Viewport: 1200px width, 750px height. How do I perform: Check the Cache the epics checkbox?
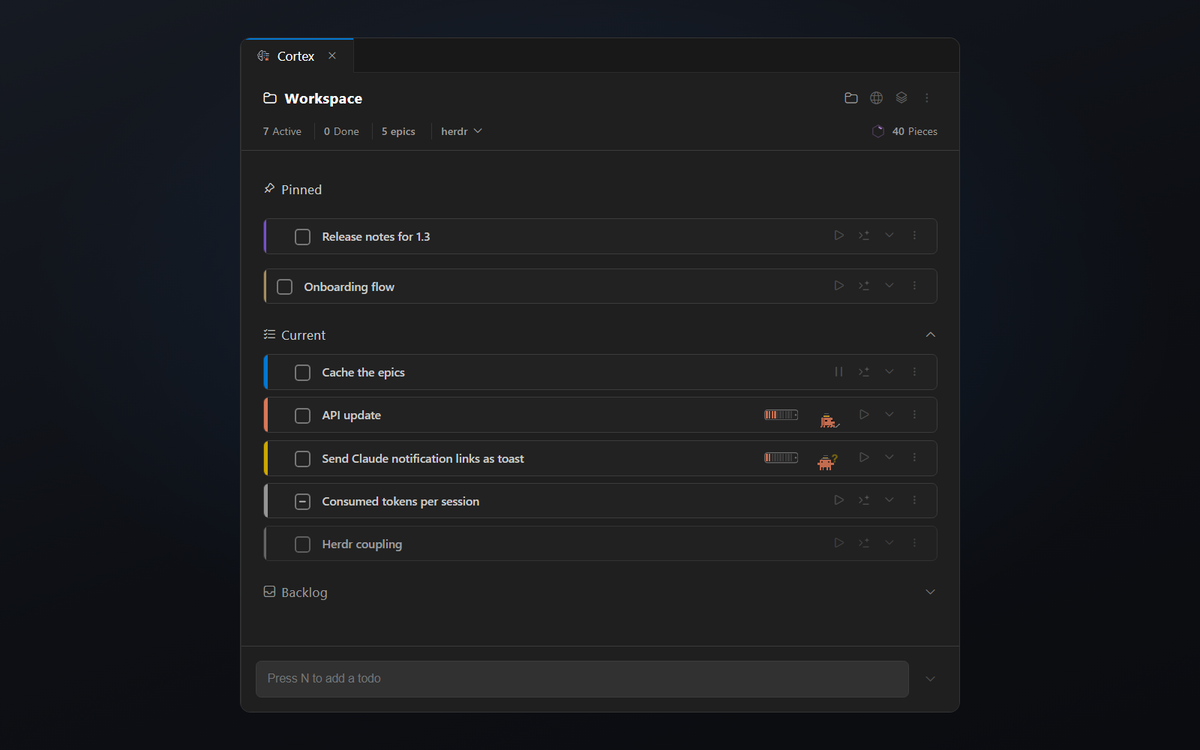[x=303, y=372]
